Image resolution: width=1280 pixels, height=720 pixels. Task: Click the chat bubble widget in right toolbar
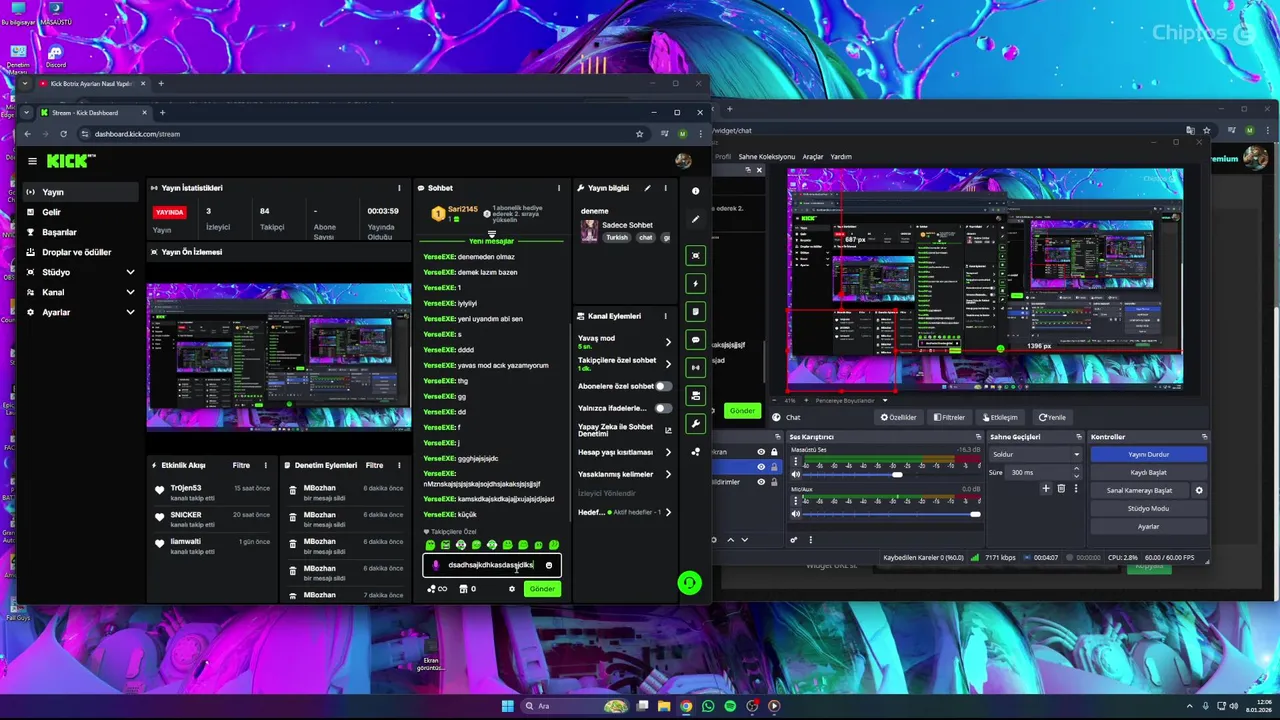(x=696, y=340)
